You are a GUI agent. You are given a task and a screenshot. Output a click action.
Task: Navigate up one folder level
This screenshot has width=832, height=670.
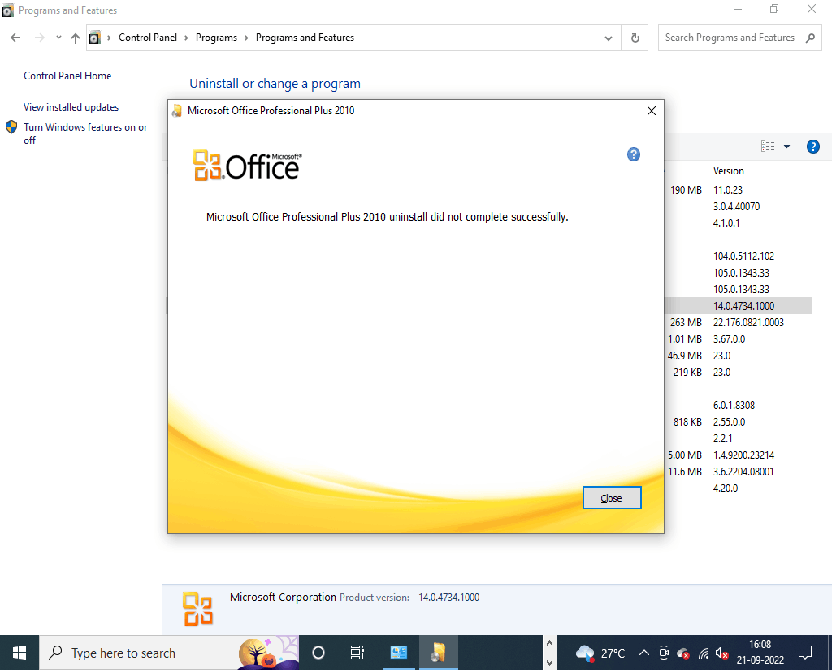tap(76, 38)
